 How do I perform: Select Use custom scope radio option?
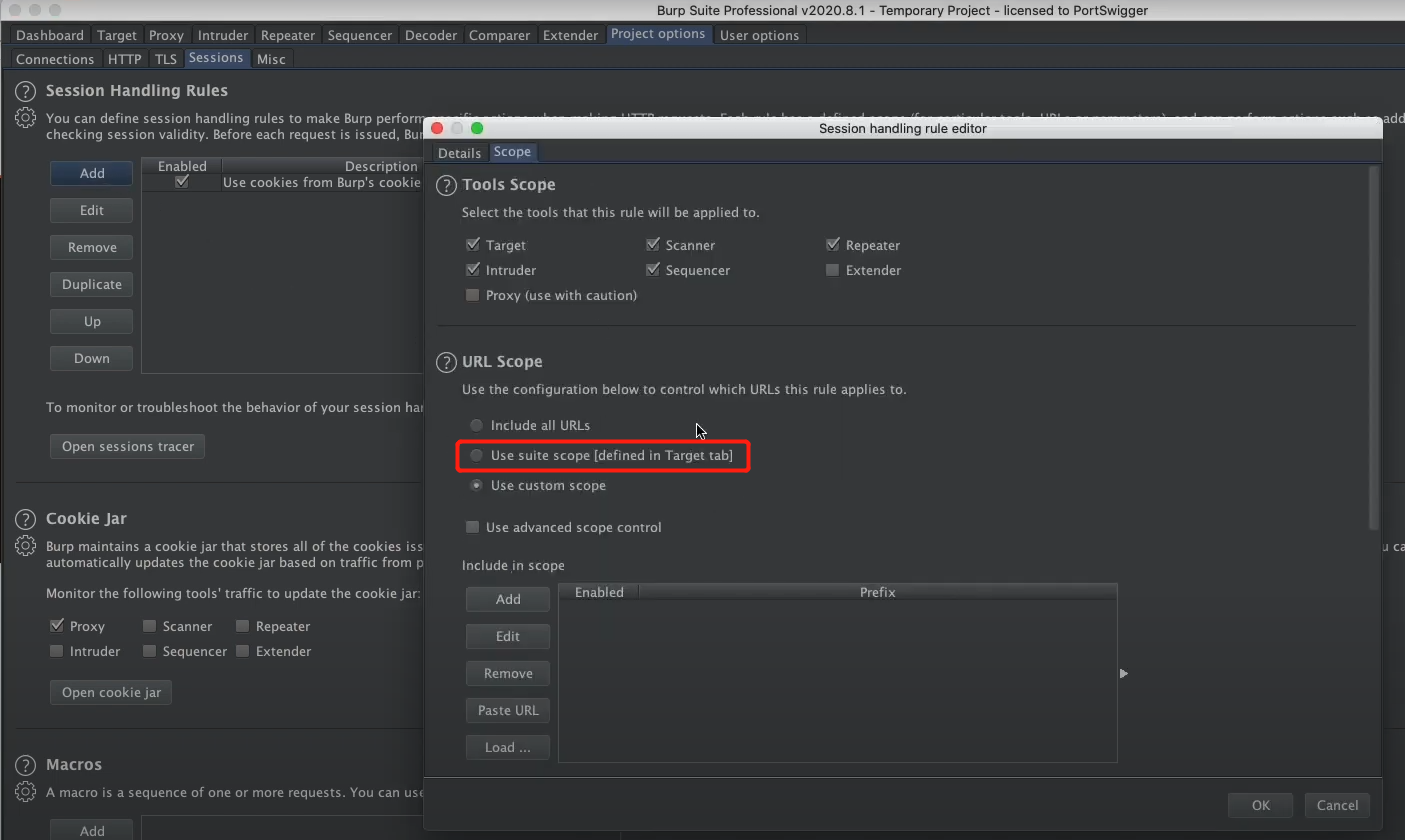point(477,485)
